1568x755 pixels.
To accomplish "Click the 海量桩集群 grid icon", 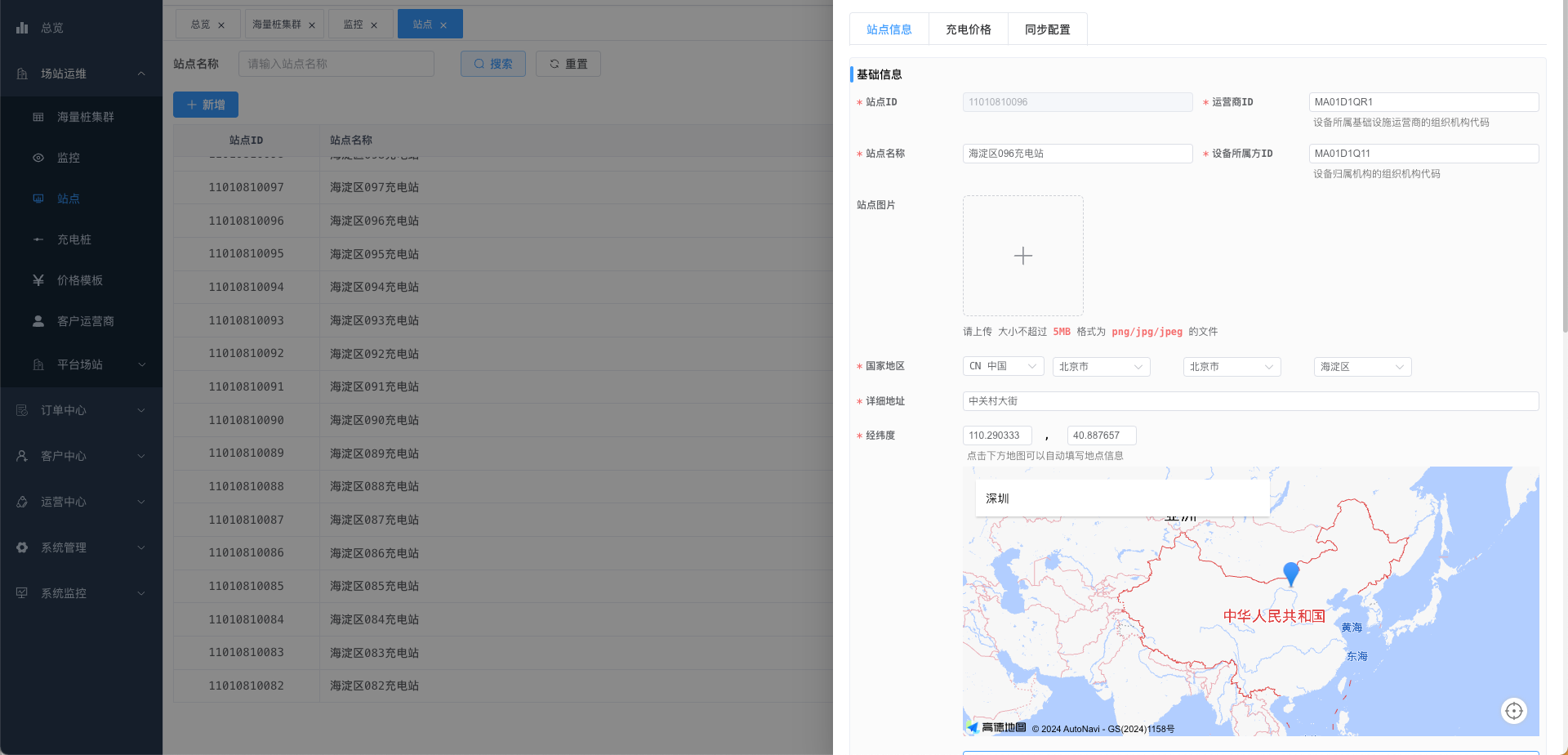I will point(38,117).
